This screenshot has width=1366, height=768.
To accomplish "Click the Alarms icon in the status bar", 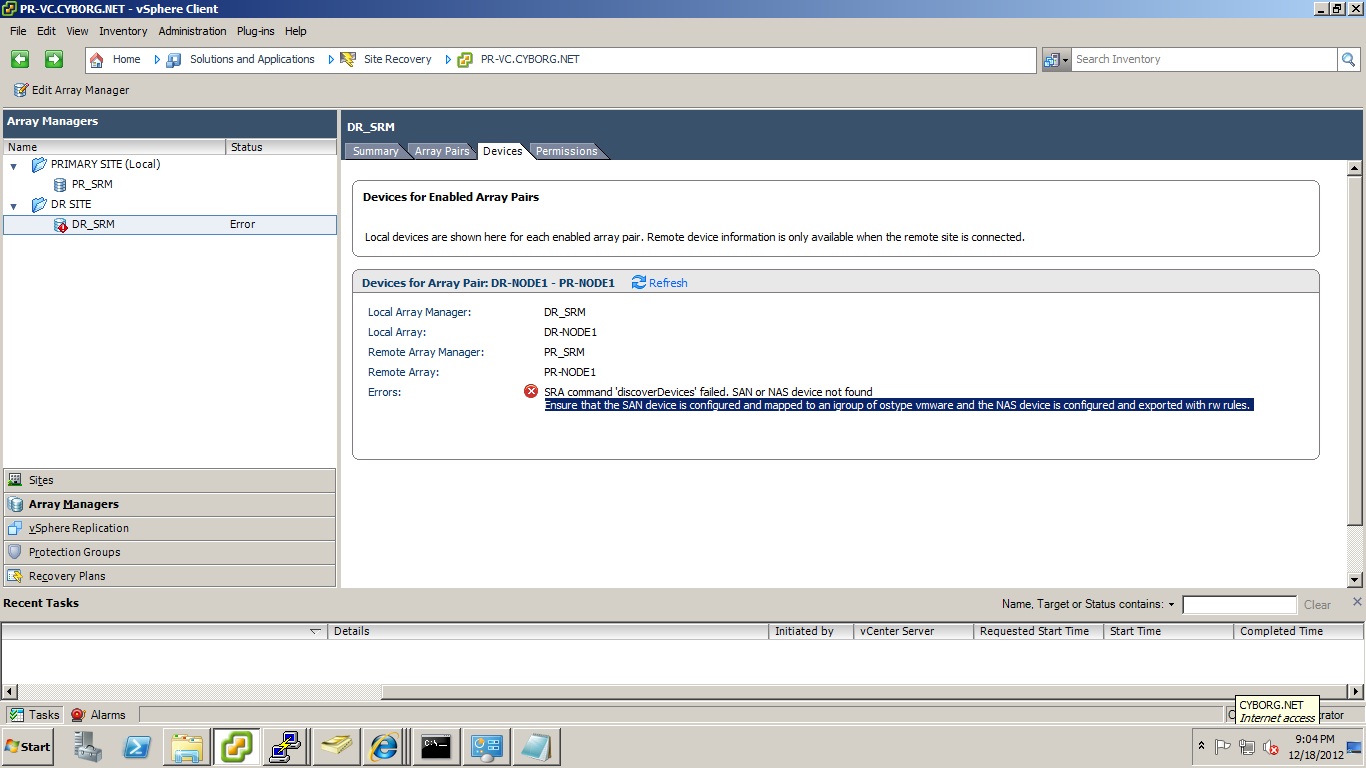I will pyautogui.click(x=78, y=715).
